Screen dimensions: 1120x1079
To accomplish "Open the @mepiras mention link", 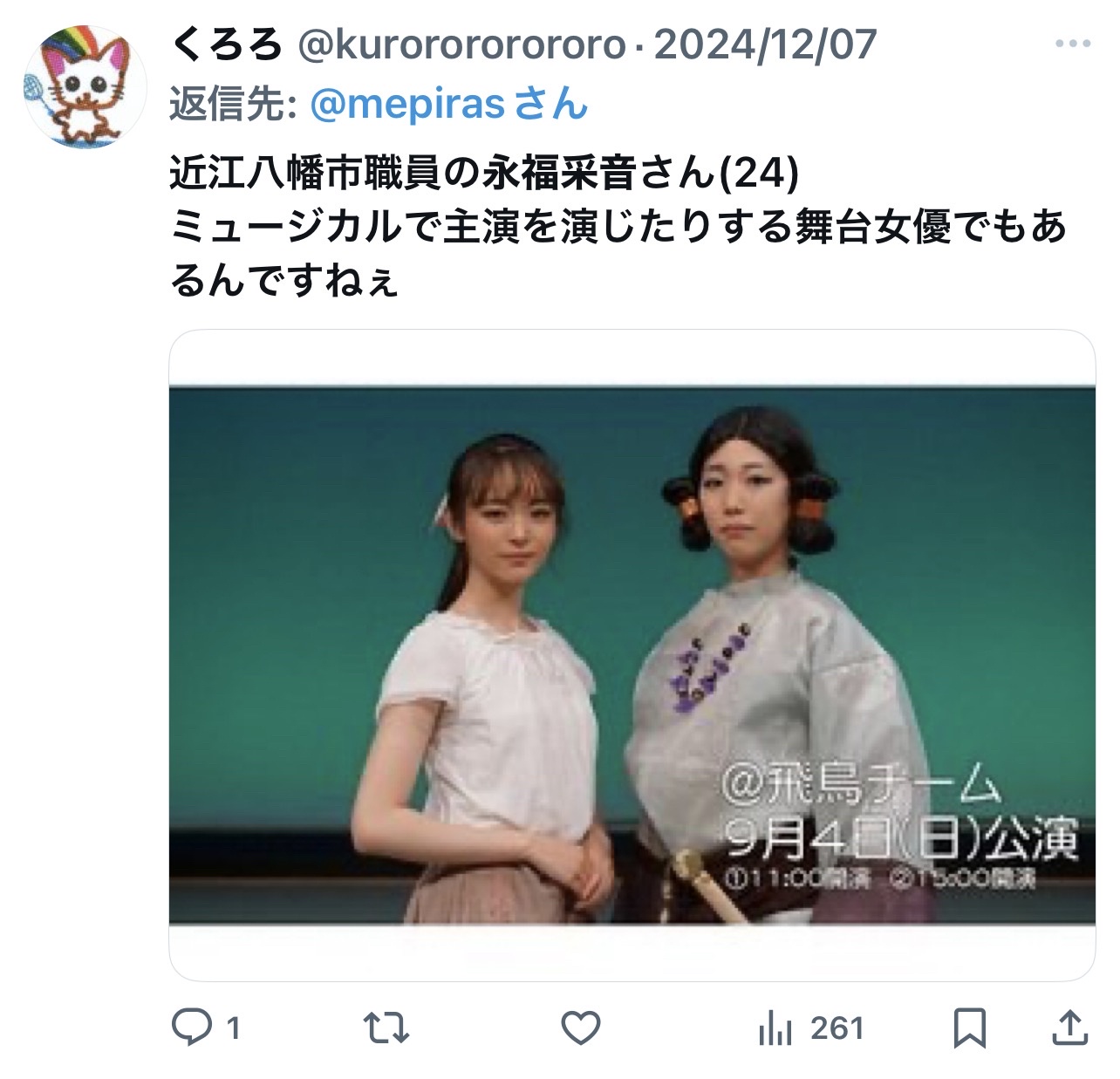I will coord(448,105).
